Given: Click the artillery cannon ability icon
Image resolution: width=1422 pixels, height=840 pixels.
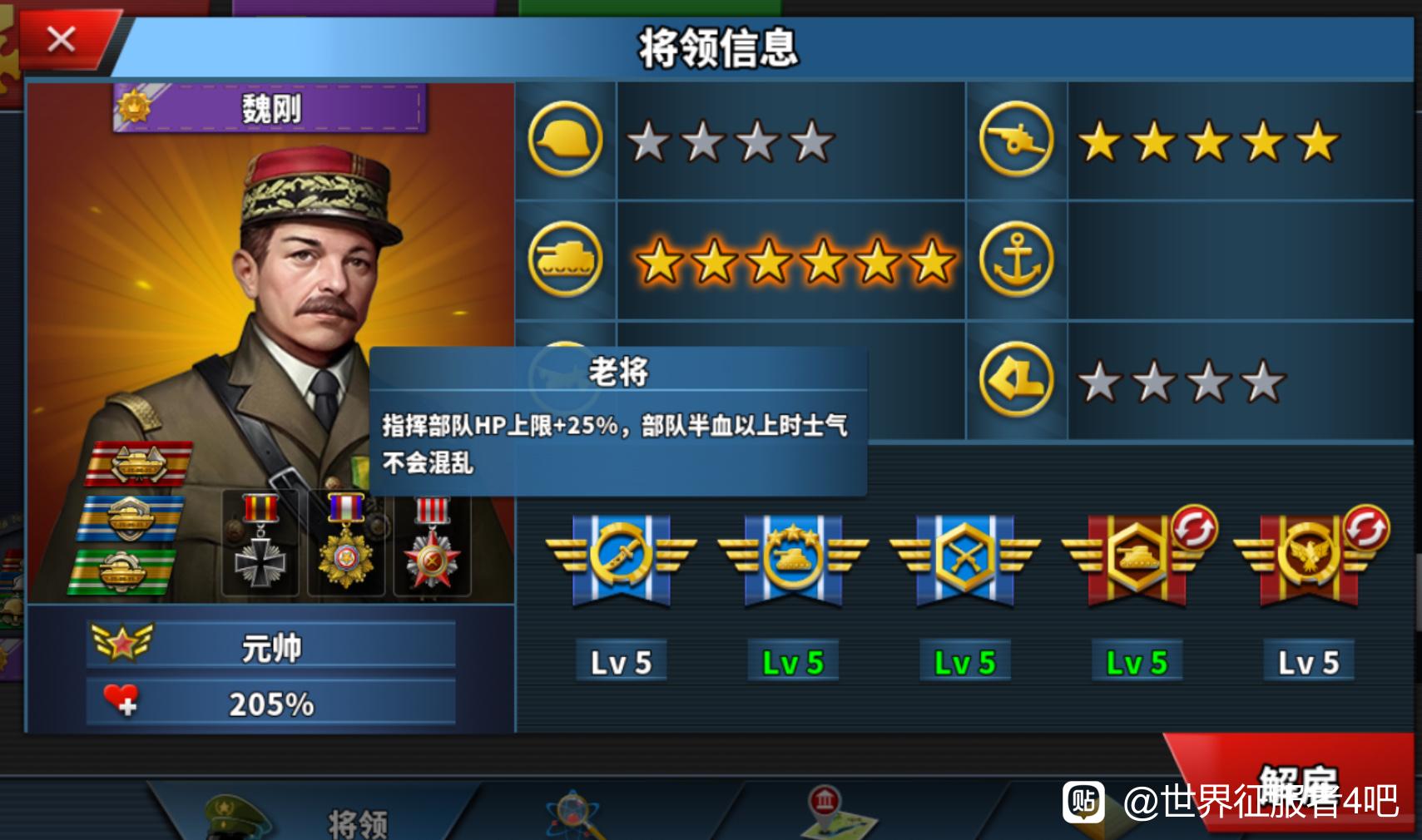Looking at the screenshot, I should pos(1016,139).
